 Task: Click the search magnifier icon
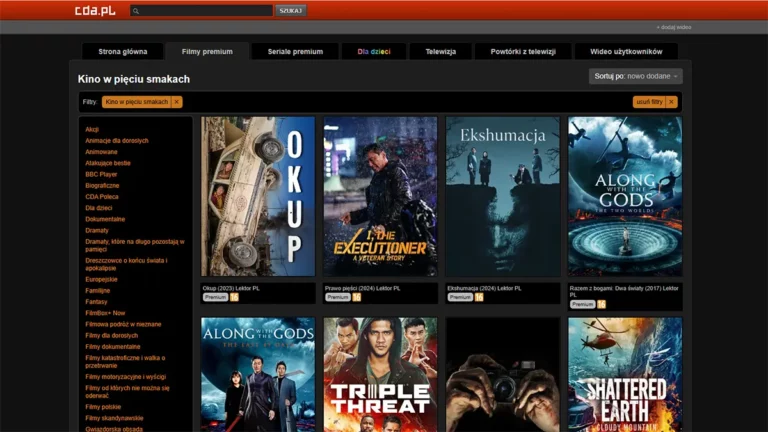136,11
